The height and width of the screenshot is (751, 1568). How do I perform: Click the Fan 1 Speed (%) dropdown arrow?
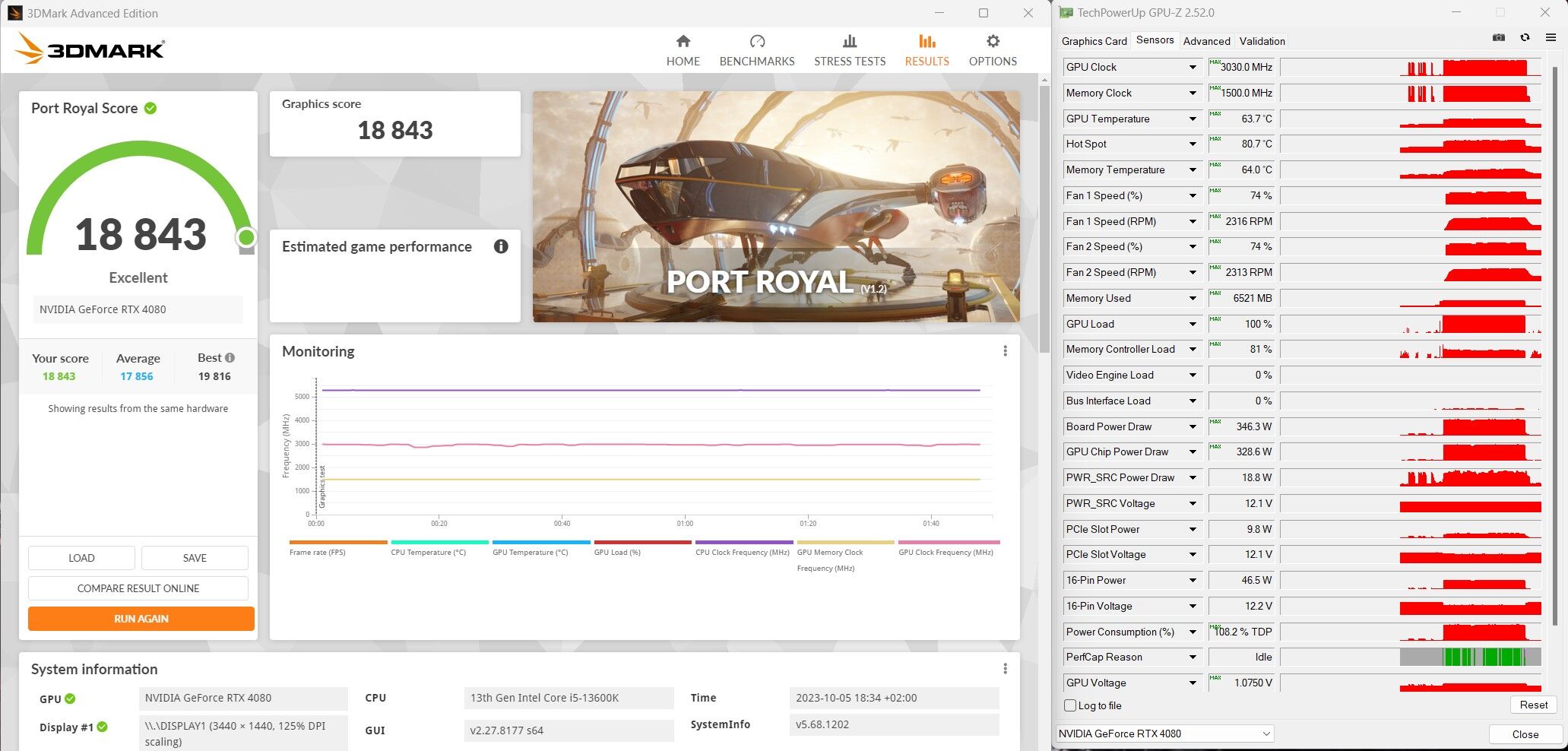tap(1193, 196)
